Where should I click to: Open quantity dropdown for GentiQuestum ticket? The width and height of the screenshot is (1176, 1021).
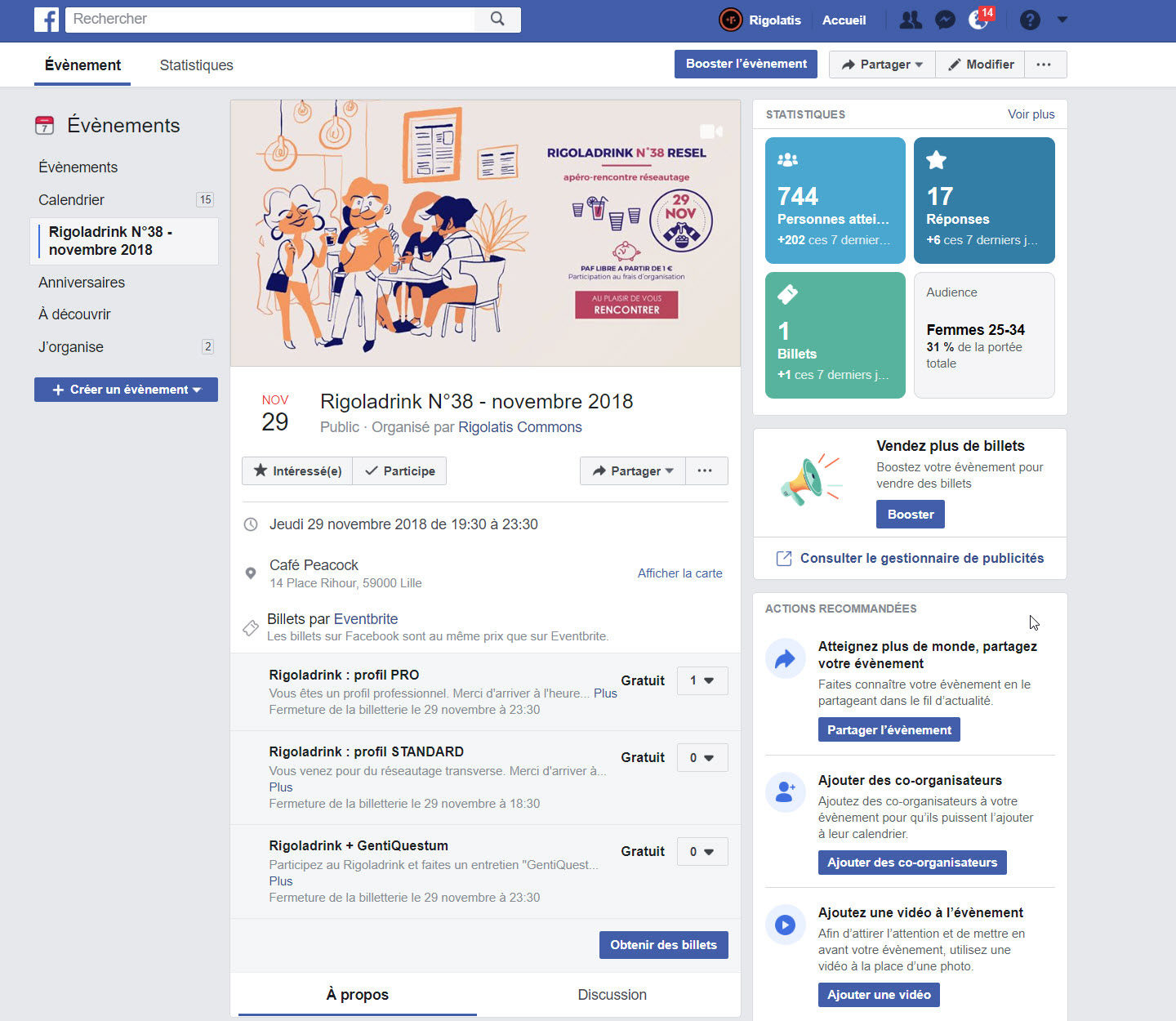[702, 851]
